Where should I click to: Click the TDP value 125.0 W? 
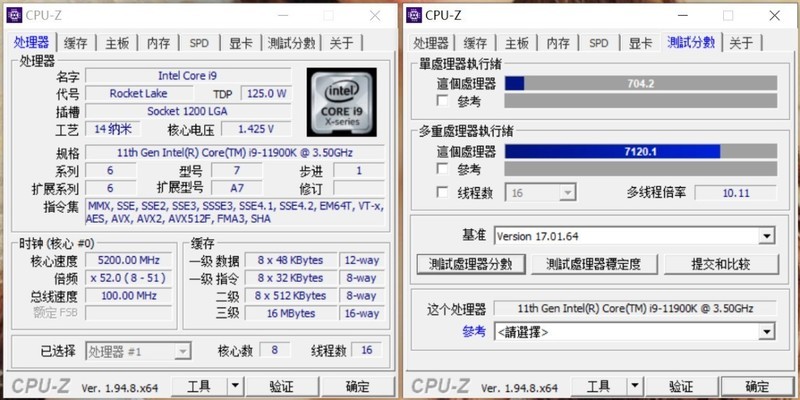266,93
